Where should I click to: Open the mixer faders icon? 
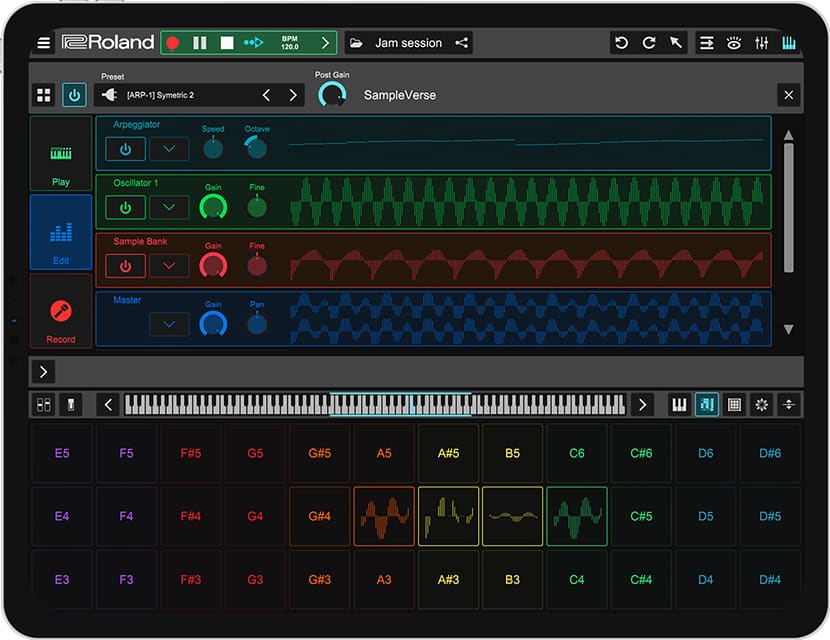pos(762,43)
